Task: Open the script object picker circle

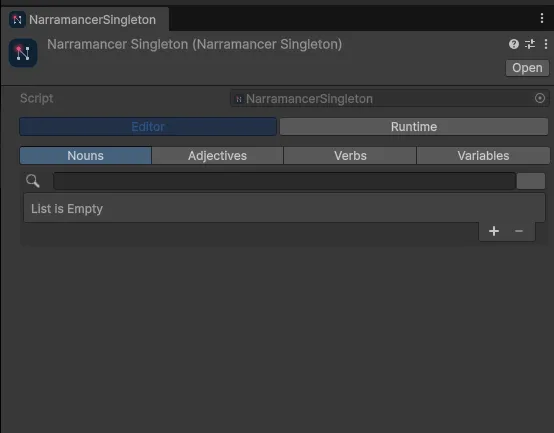Action: [540, 98]
